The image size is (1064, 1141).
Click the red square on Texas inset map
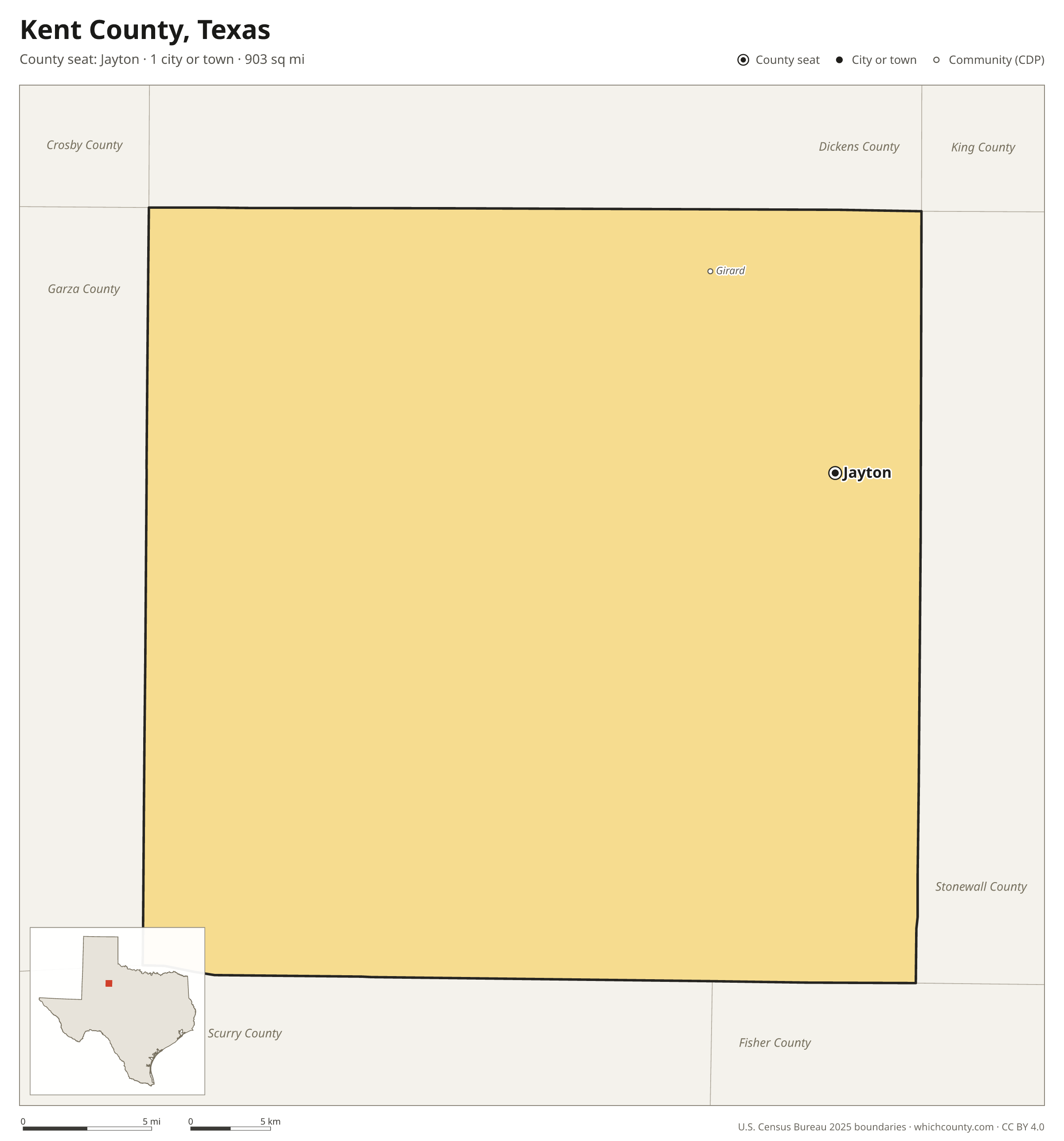point(109,983)
